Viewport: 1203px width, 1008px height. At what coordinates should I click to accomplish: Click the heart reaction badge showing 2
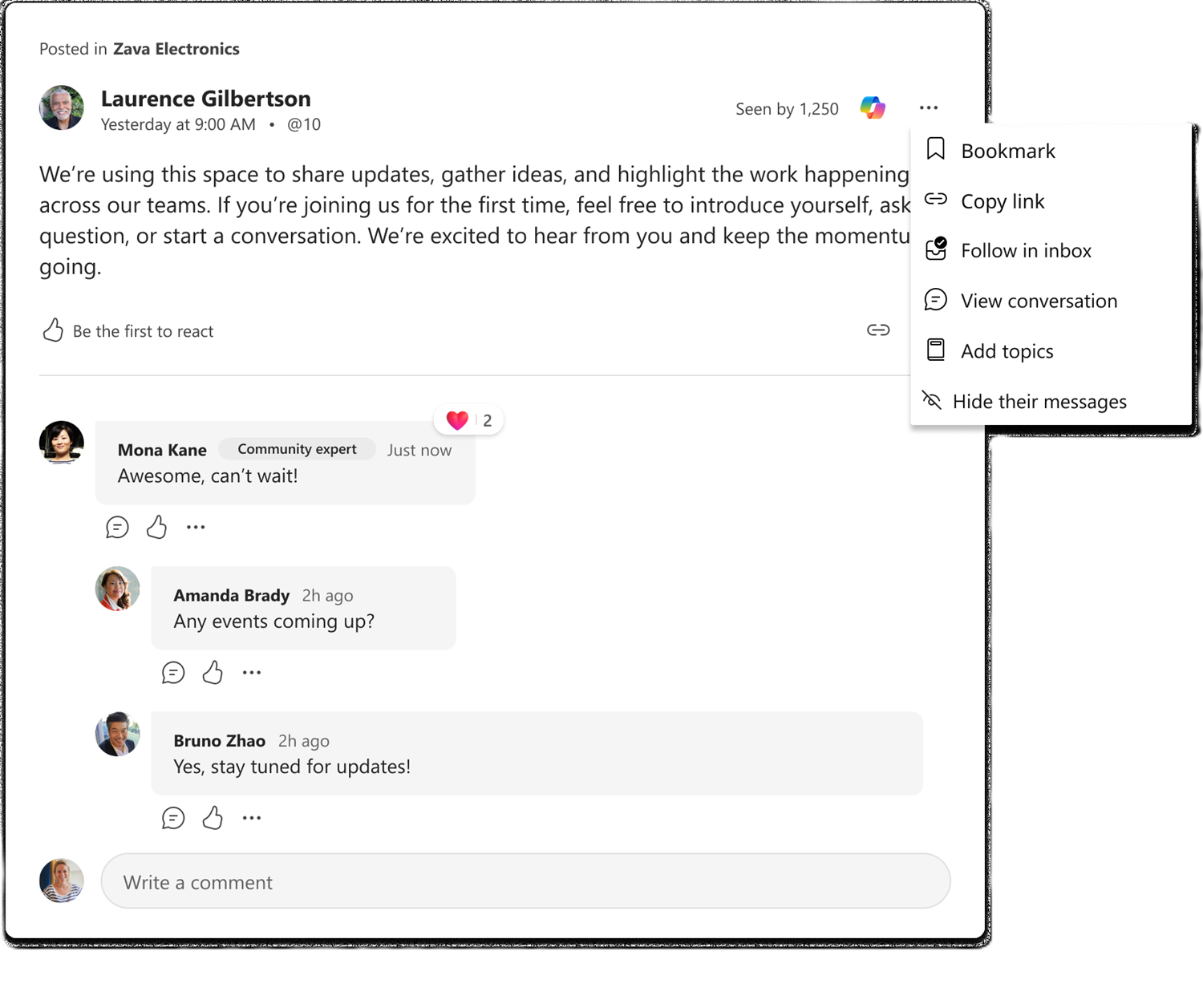(x=469, y=419)
